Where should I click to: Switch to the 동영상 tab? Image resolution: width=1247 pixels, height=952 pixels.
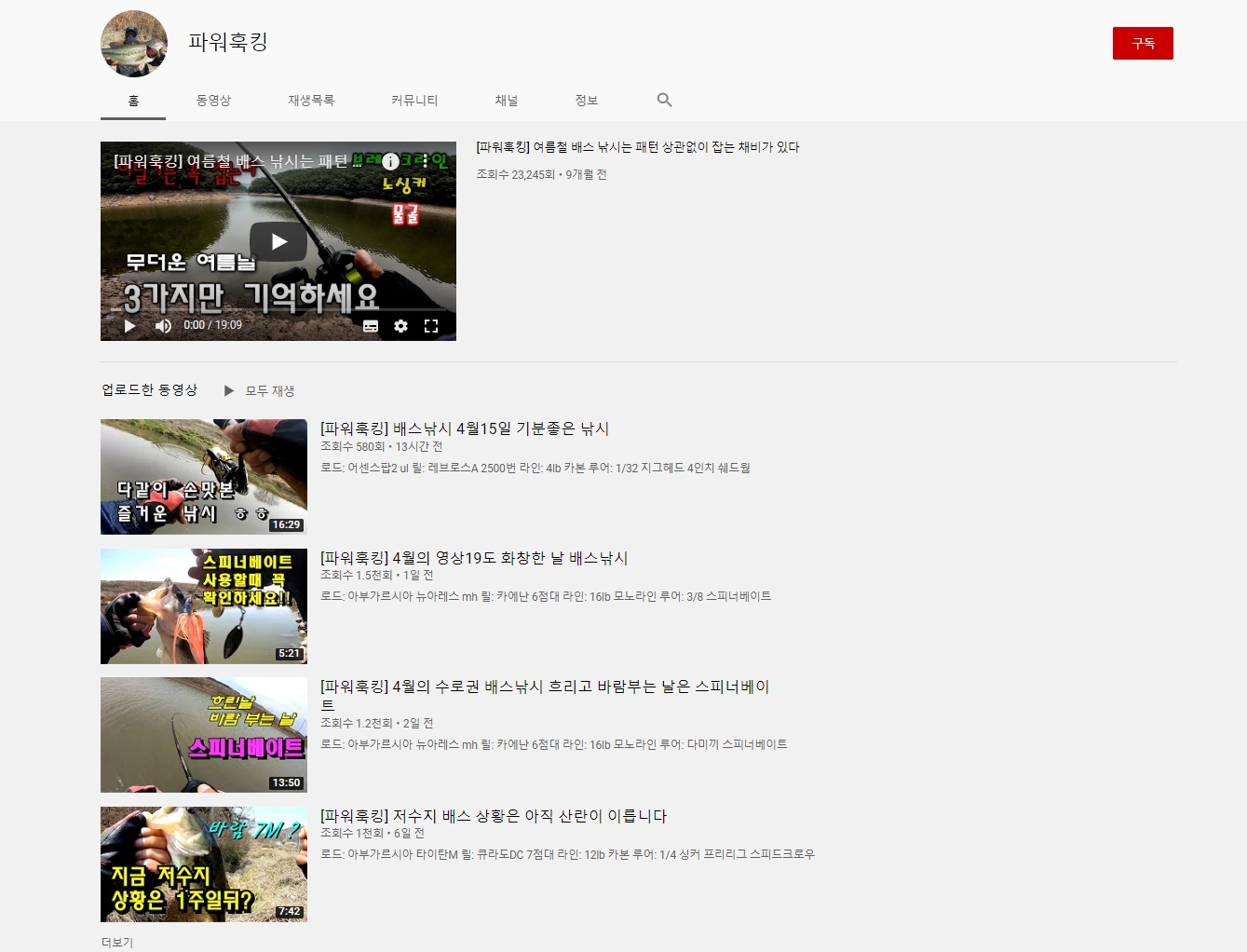tap(213, 101)
